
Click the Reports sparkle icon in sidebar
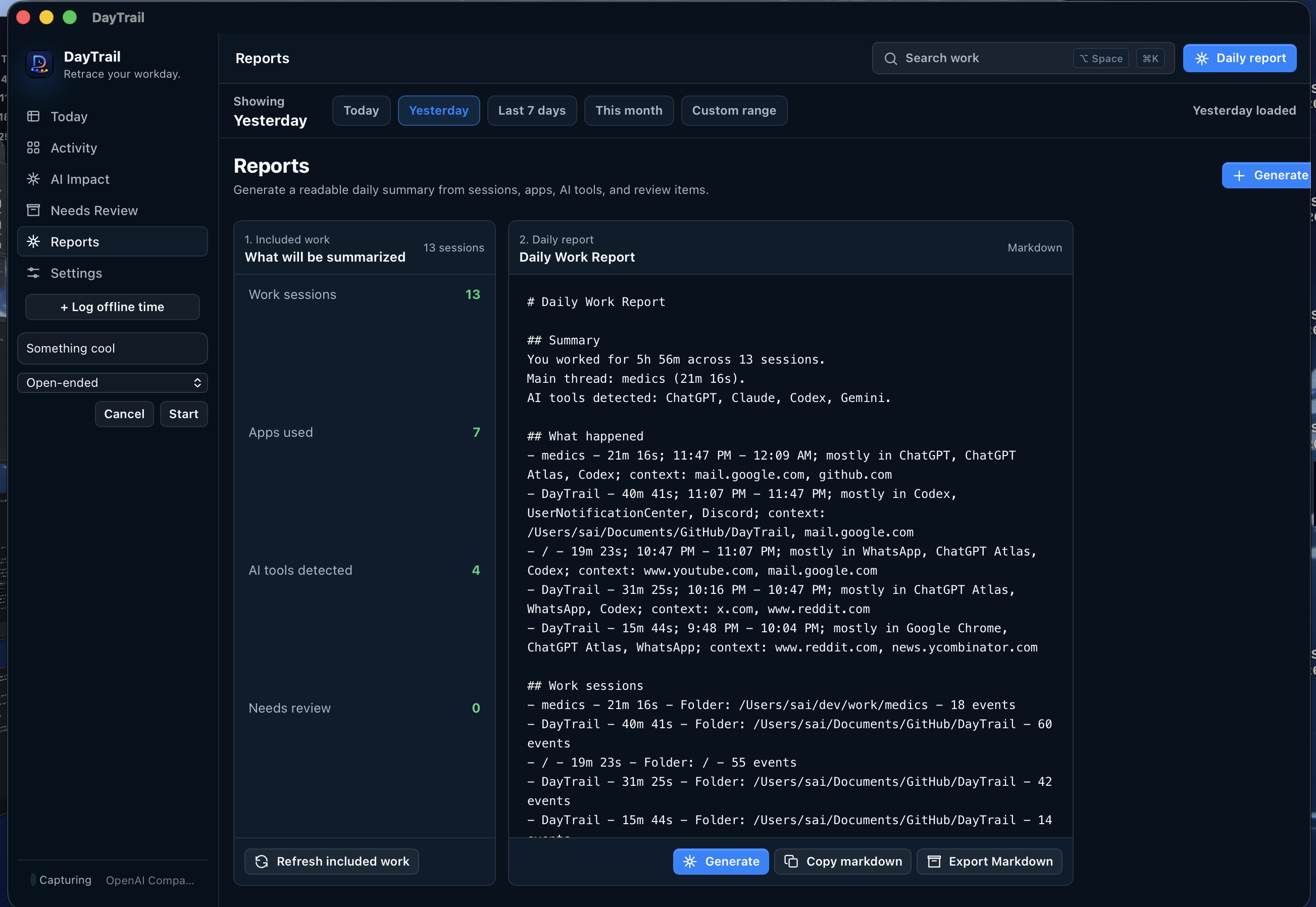[x=33, y=241]
